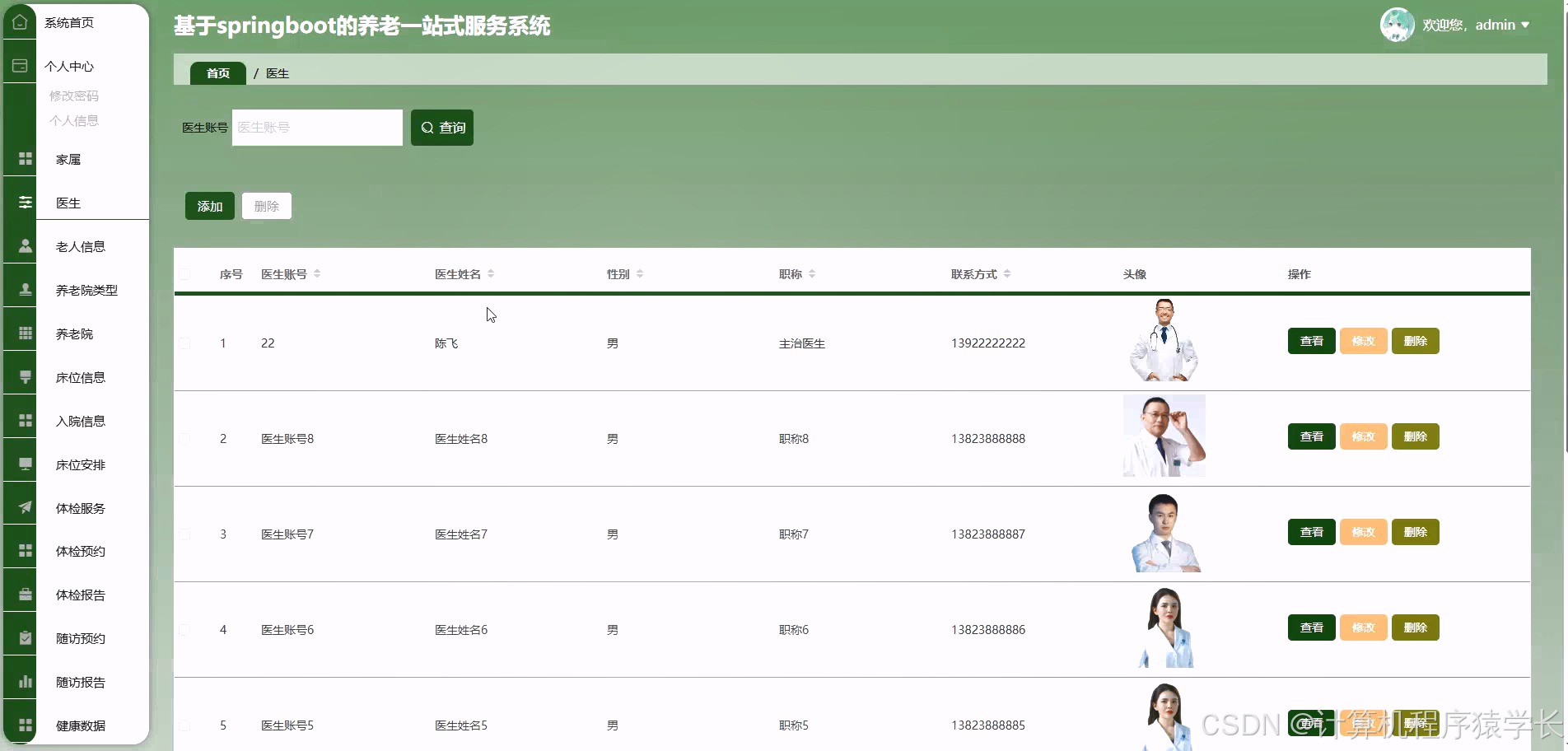Click the user icon beside 养老院类型
This screenshot has height=751, width=1568.
(26, 290)
